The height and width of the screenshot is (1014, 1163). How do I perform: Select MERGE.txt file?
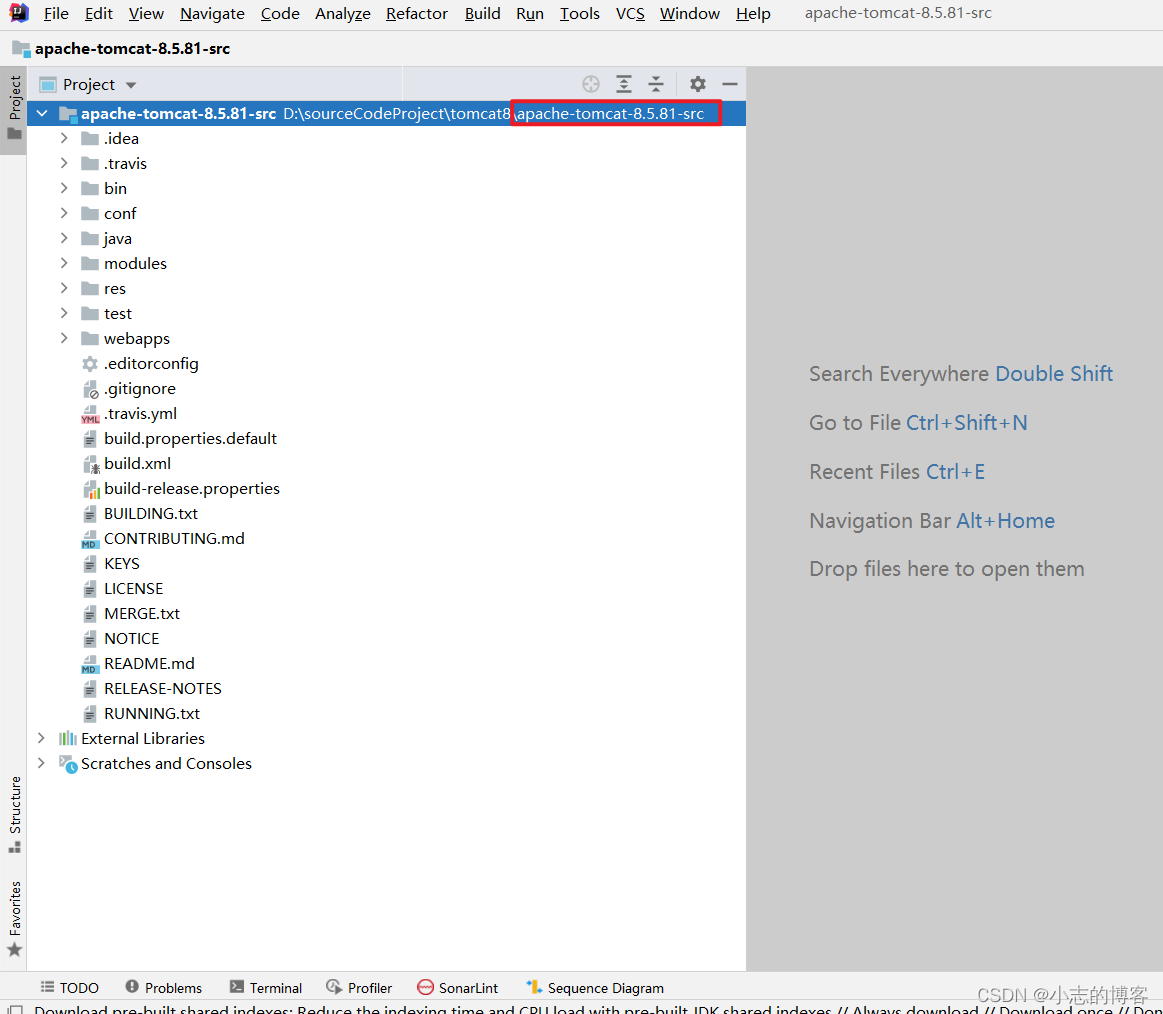pos(142,614)
